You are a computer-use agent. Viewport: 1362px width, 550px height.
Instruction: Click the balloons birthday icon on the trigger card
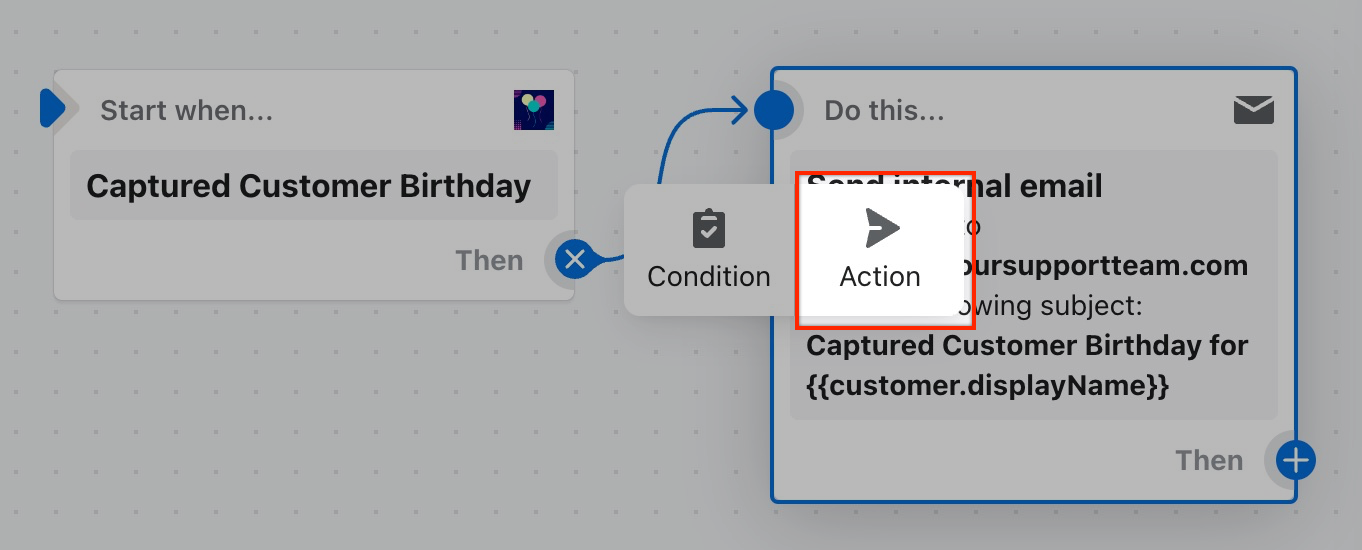coord(534,110)
